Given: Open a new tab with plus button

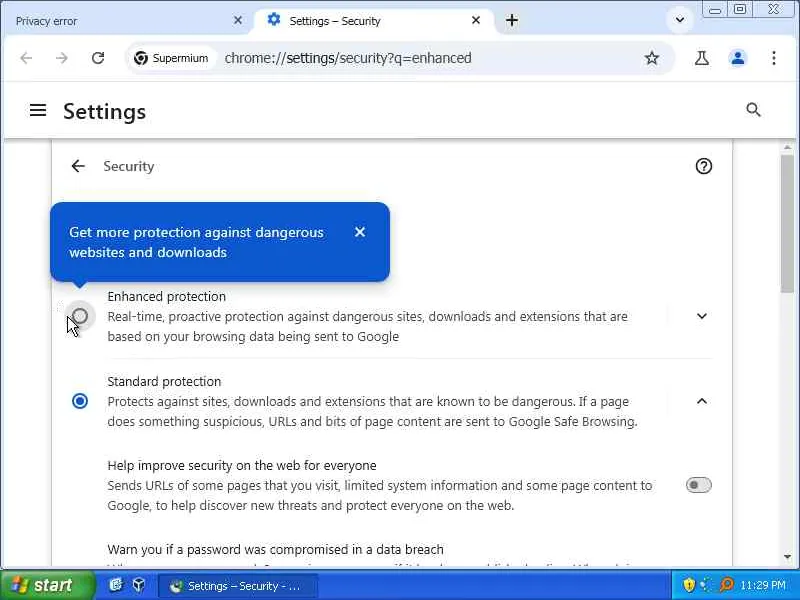Looking at the screenshot, I should point(512,20).
